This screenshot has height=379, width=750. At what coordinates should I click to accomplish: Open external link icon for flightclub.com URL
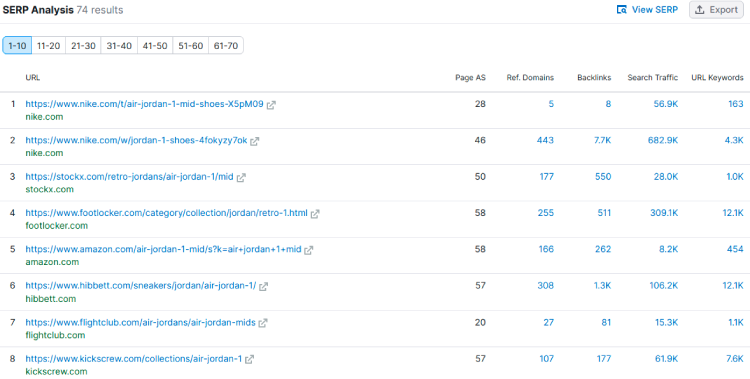(x=263, y=323)
